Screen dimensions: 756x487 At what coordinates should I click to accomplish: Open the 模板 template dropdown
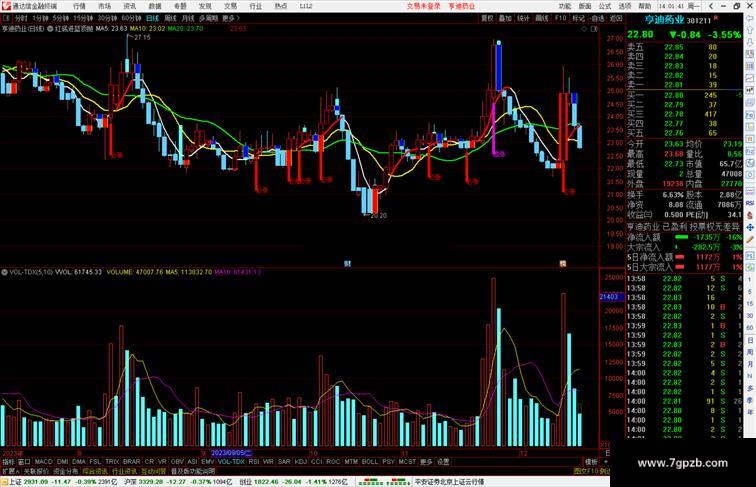(x=591, y=462)
